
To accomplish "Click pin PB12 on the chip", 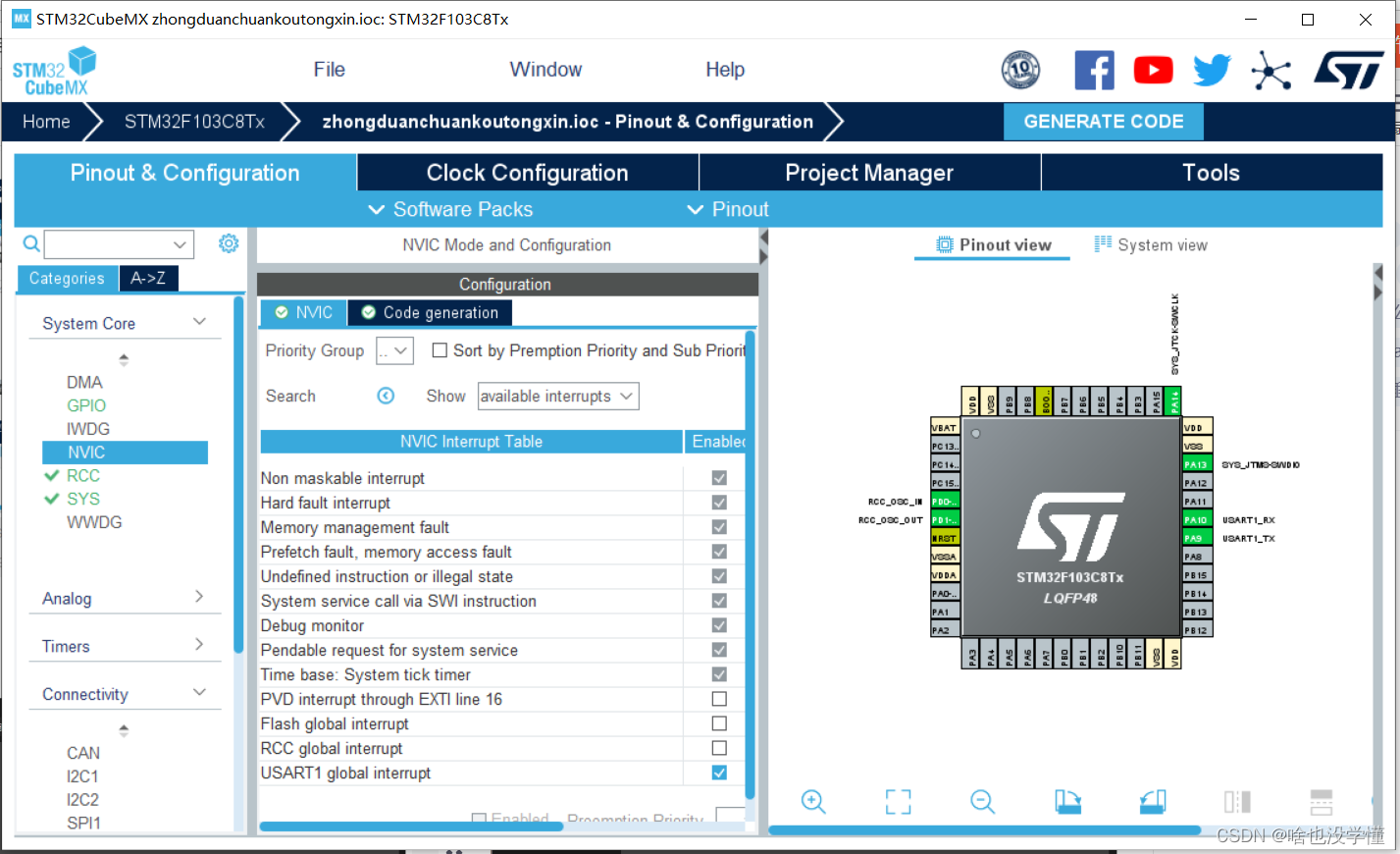I will point(1197,630).
